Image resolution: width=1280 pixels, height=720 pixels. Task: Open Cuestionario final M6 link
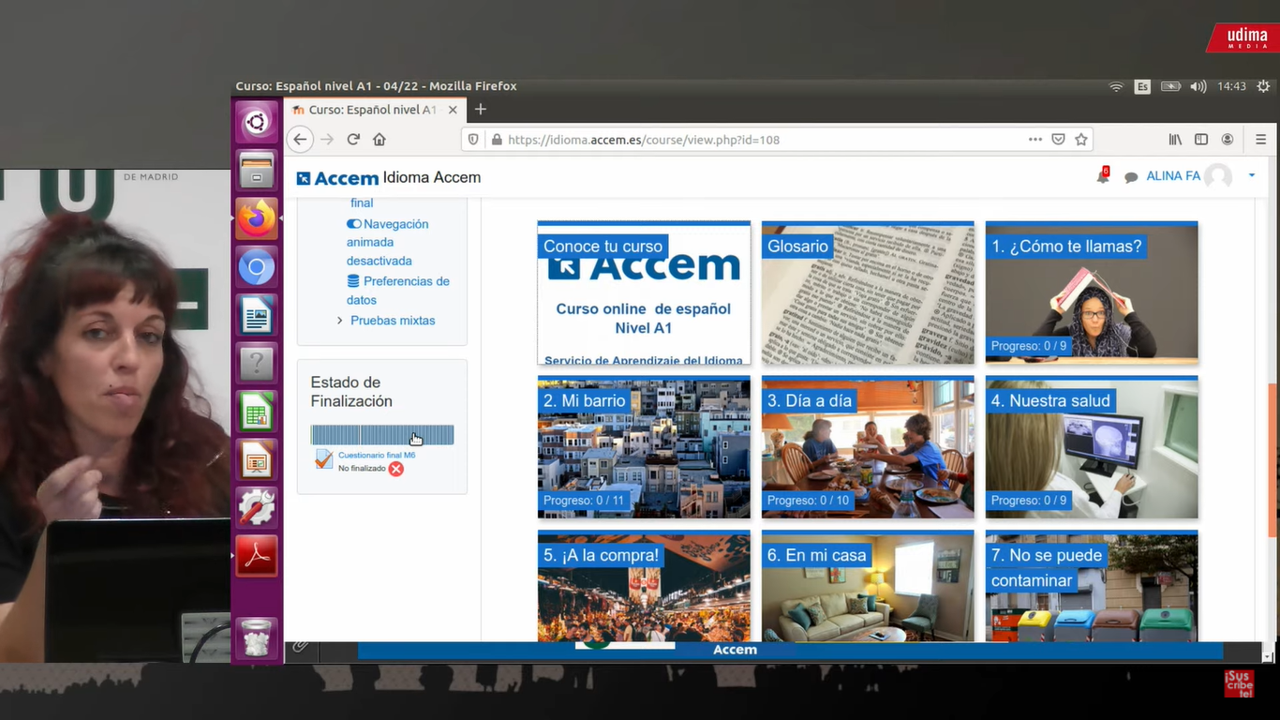[x=376, y=455]
